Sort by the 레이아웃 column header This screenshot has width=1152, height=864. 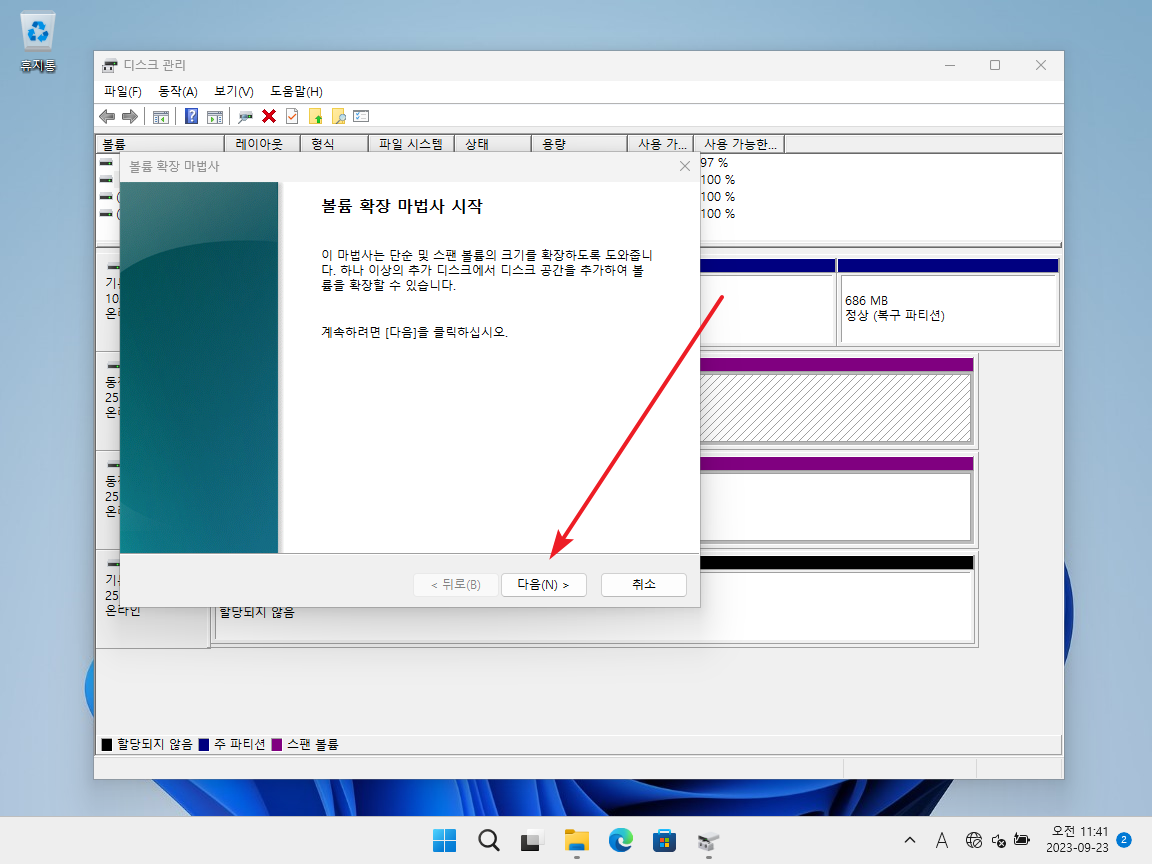[262, 144]
